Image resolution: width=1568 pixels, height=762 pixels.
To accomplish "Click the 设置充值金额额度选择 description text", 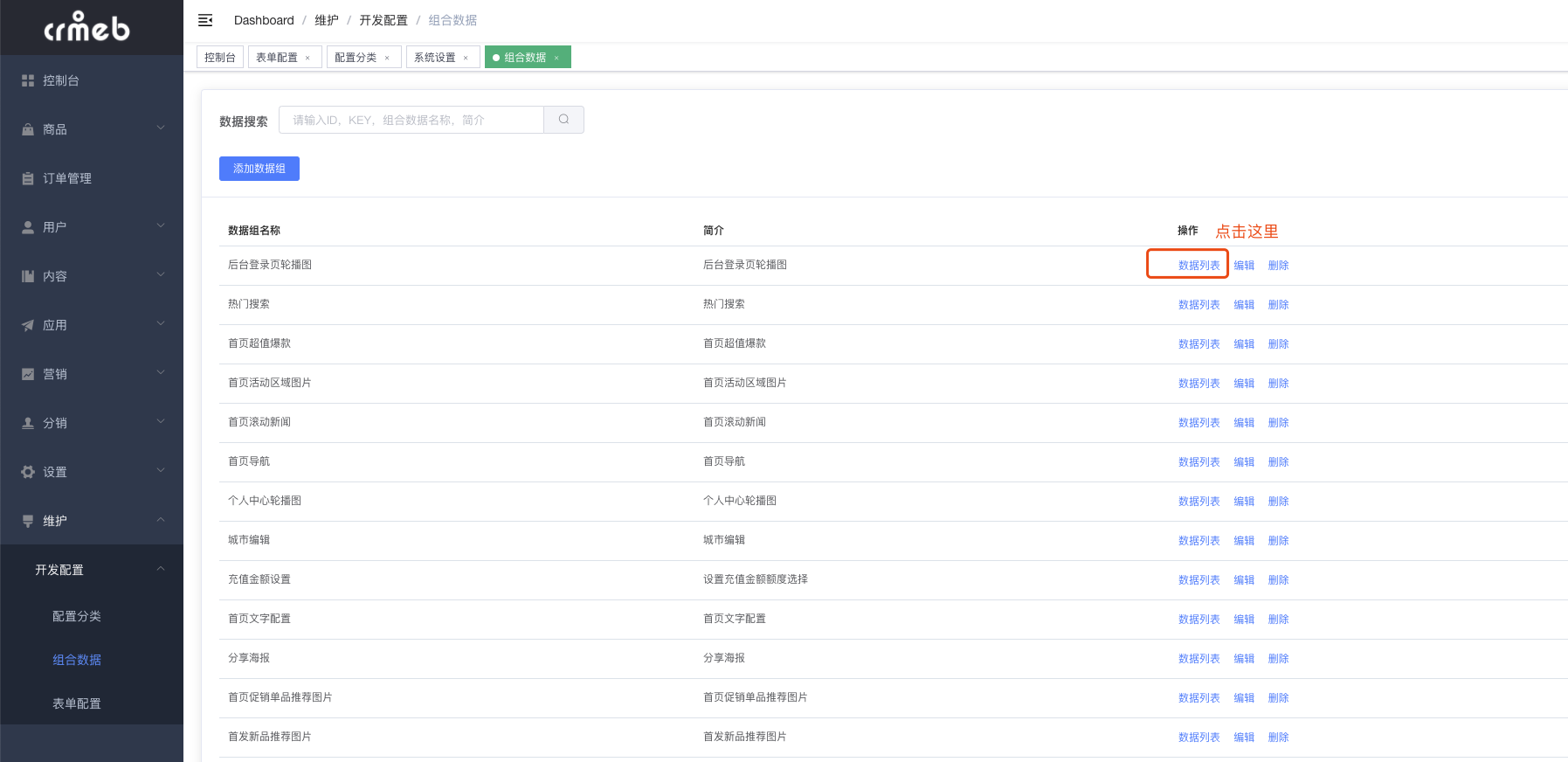I will [755, 579].
